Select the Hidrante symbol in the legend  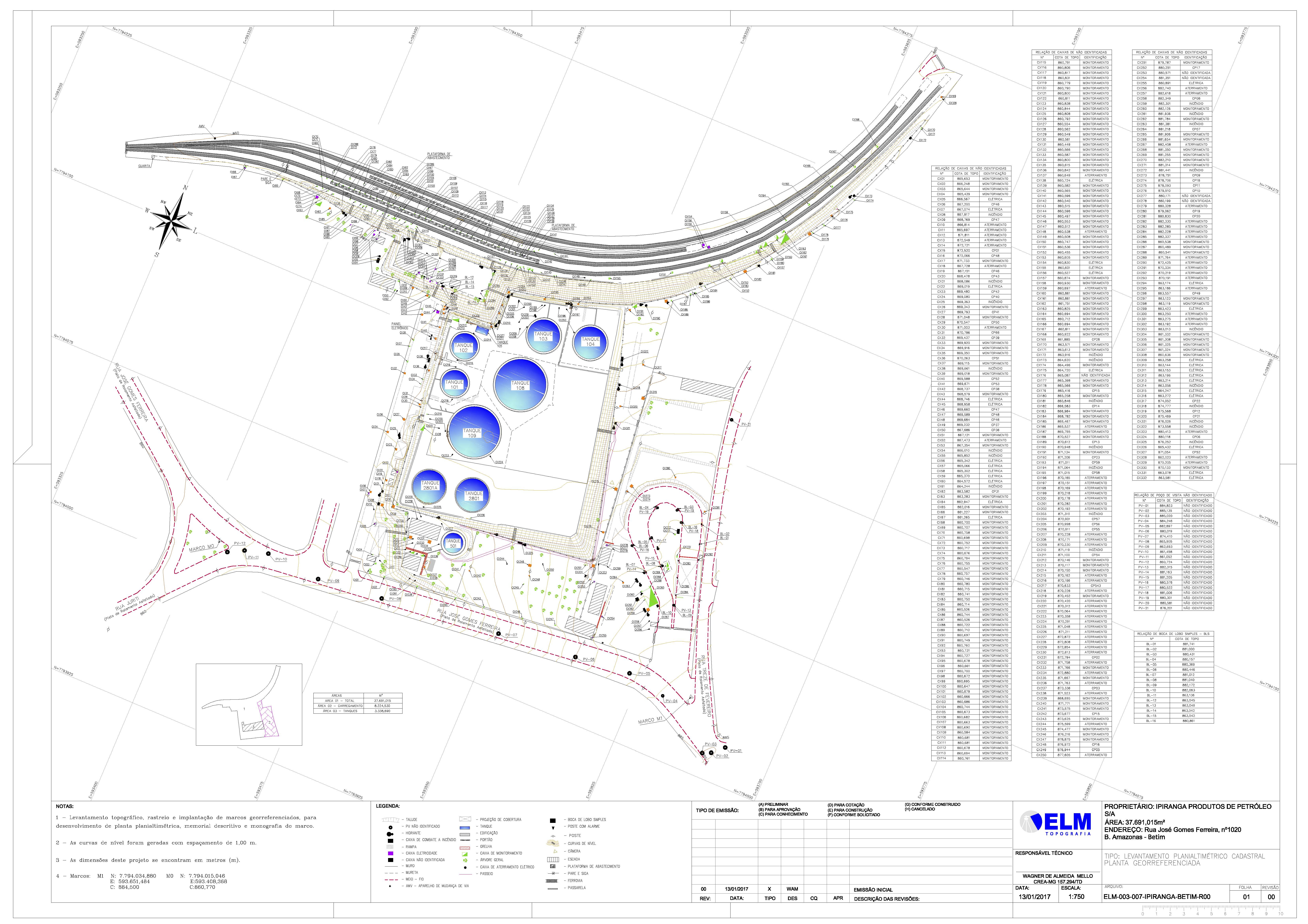point(390,834)
